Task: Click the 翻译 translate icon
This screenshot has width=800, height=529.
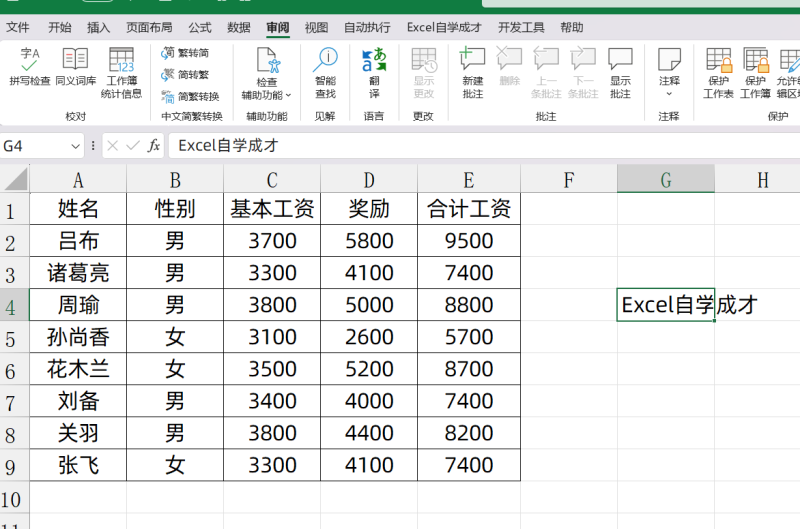Action: tap(374, 60)
